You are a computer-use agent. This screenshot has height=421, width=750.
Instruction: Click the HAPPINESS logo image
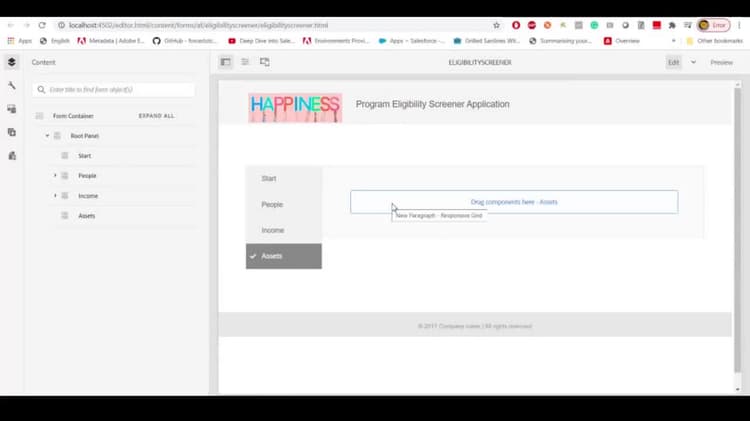tap(295, 108)
